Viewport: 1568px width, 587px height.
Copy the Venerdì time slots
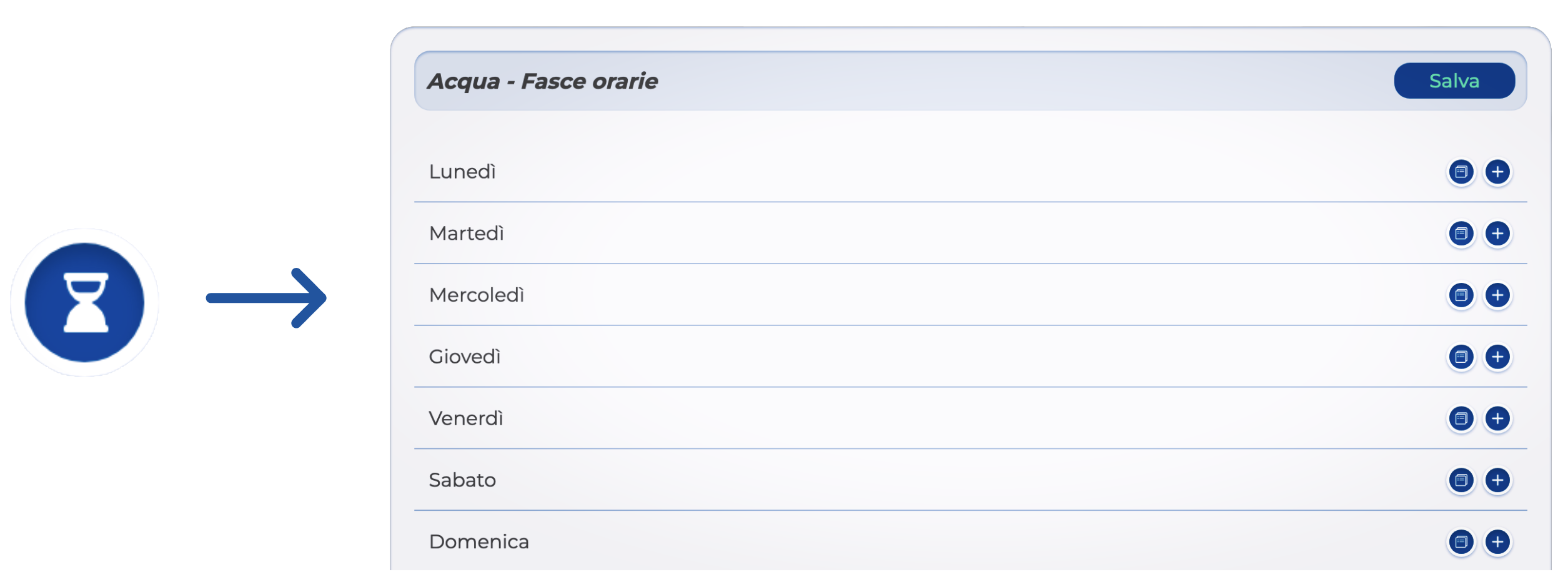[1461, 418]
